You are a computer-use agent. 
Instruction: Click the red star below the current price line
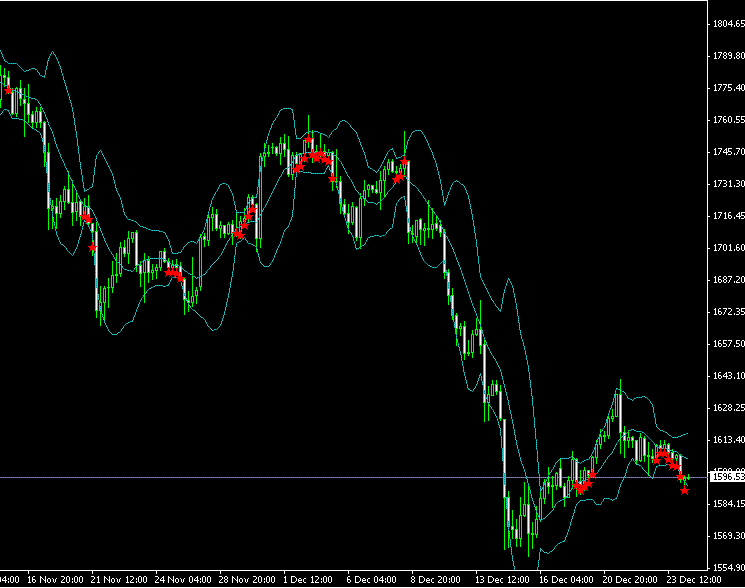pyautogui.click(x=684, y=491)
